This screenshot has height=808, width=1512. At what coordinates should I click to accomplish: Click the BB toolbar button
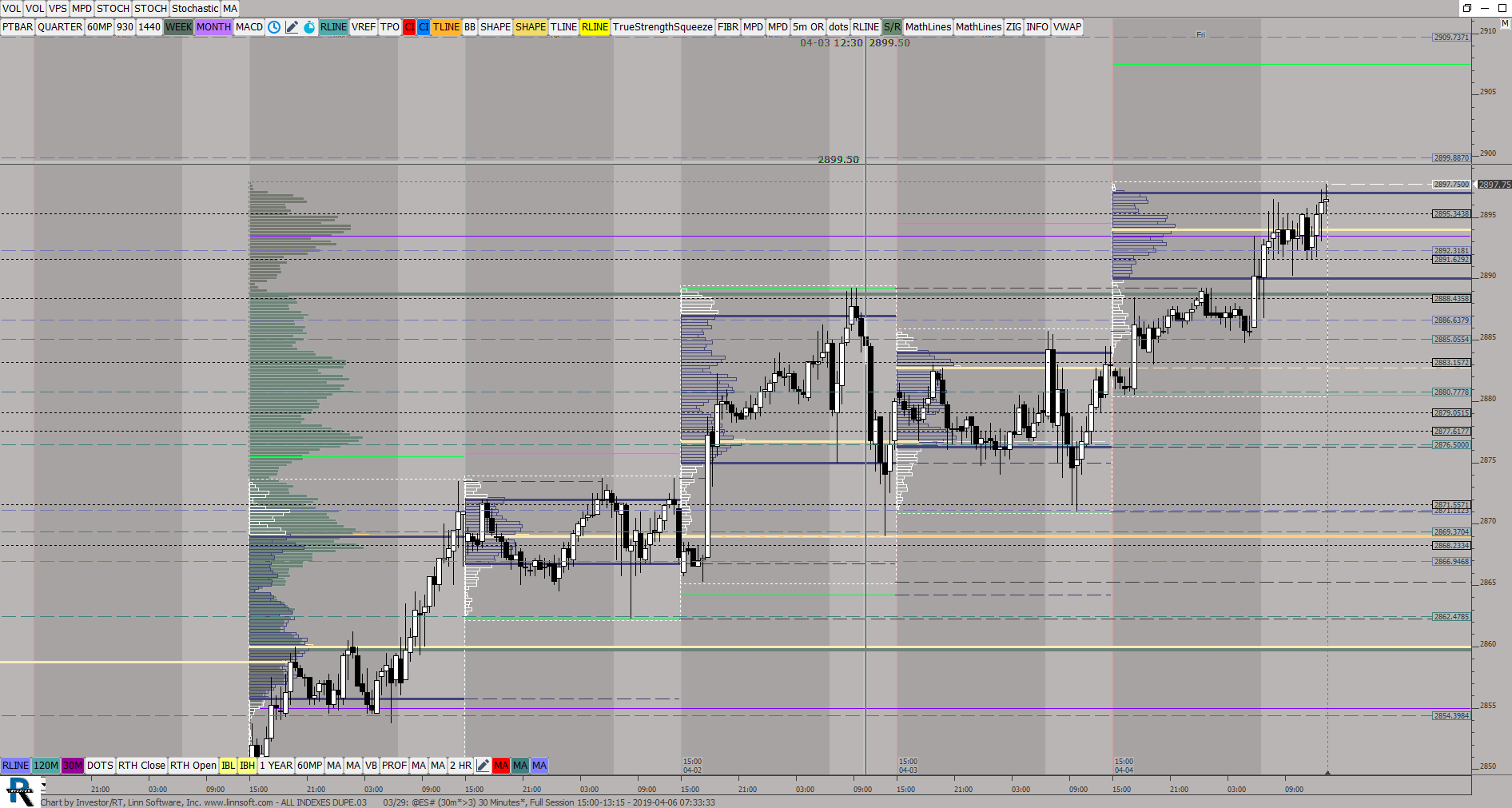point(470,27)
